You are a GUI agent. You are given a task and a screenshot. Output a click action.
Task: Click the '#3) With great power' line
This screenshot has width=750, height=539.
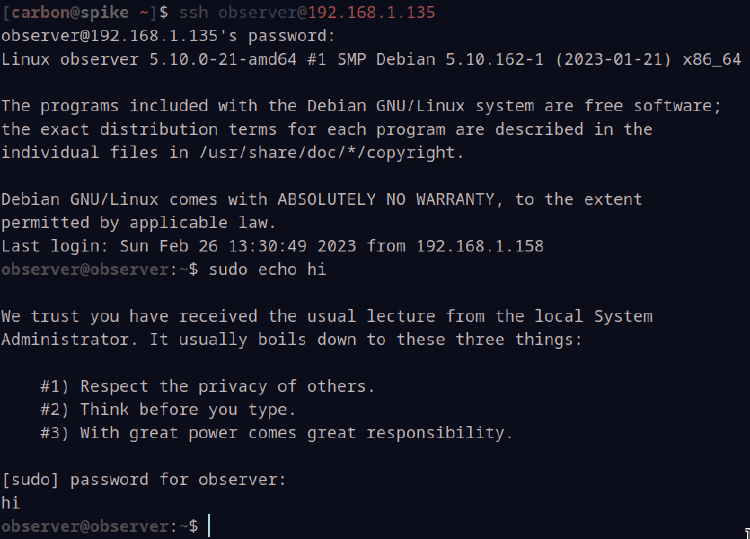click(276, 433)
